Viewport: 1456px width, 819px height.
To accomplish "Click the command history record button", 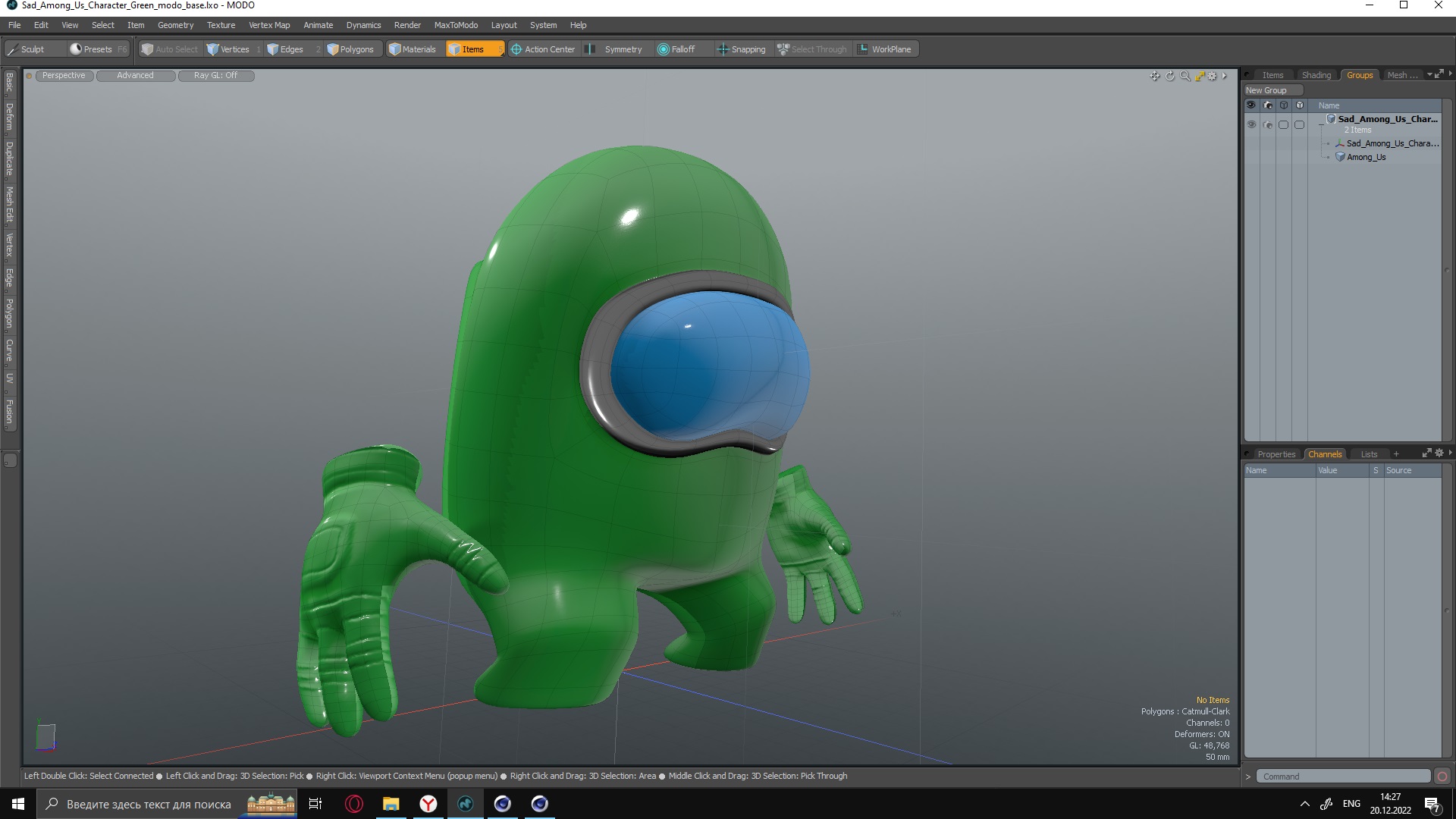I will (x=1442, y=777).
